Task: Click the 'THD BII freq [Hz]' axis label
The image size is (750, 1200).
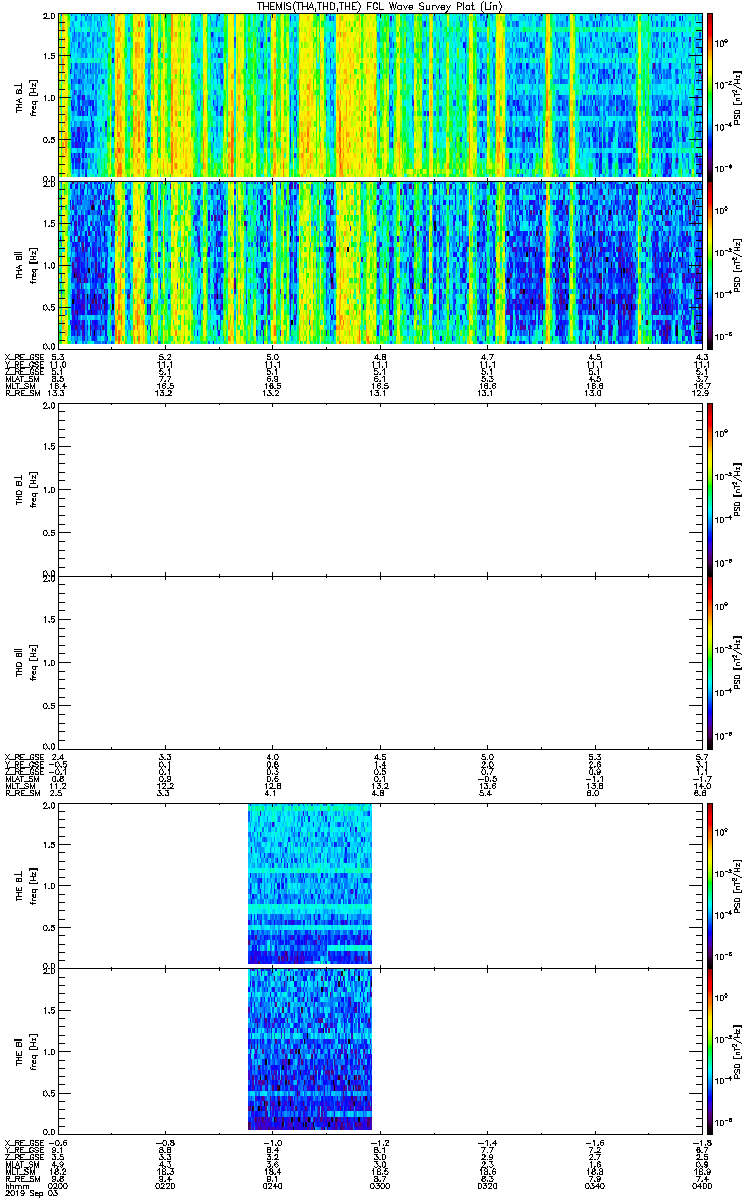Action: pos(25,661)
